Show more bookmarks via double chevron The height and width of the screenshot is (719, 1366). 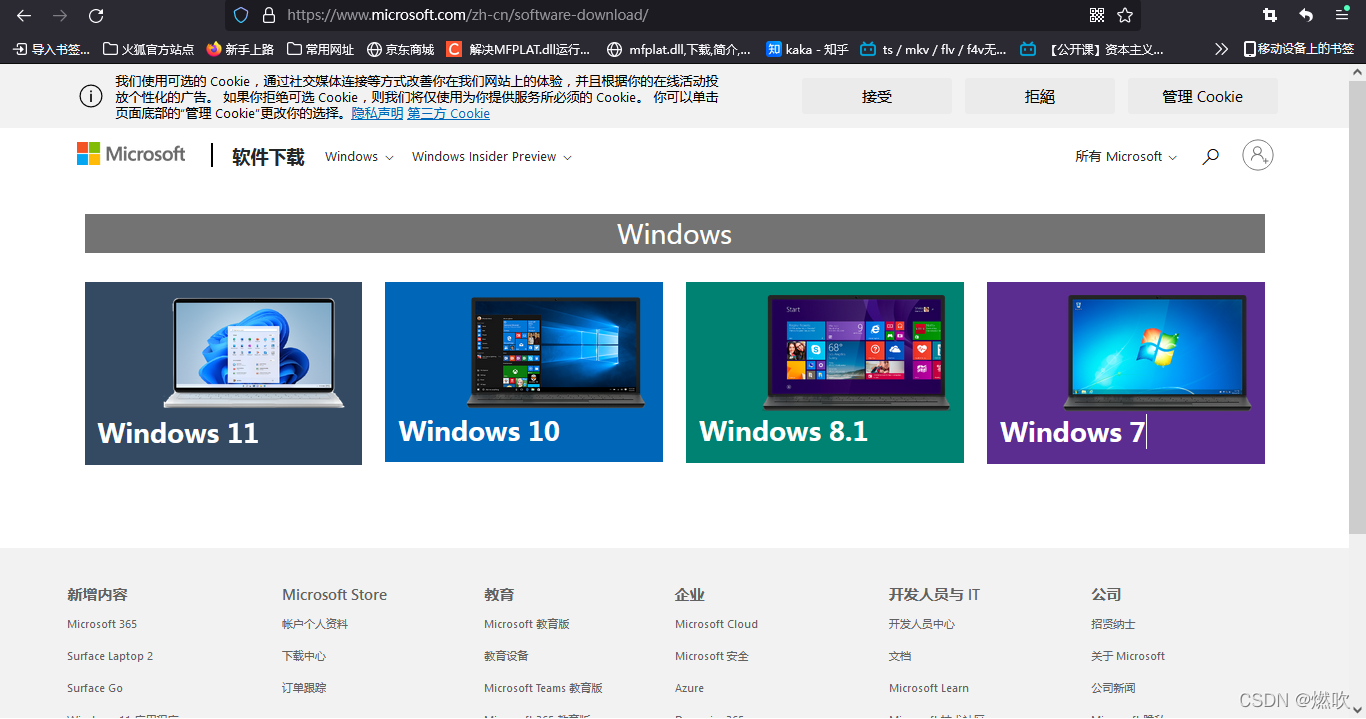[1221, 48]
